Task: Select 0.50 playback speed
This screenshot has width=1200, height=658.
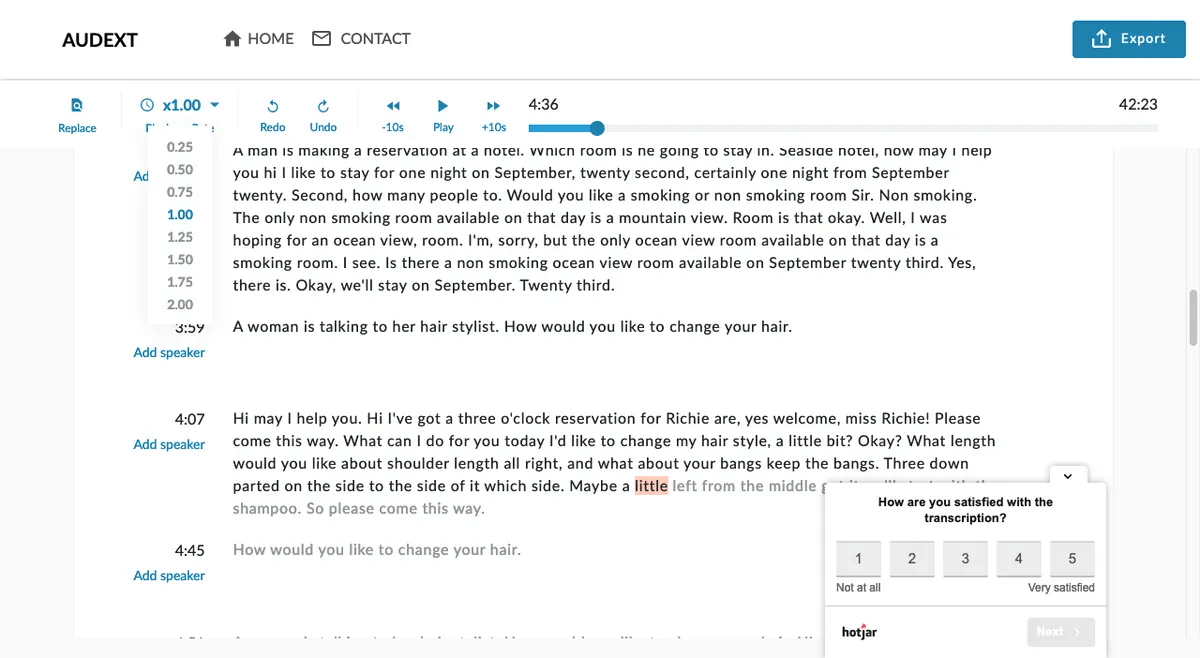Action: tap(180, 170)
